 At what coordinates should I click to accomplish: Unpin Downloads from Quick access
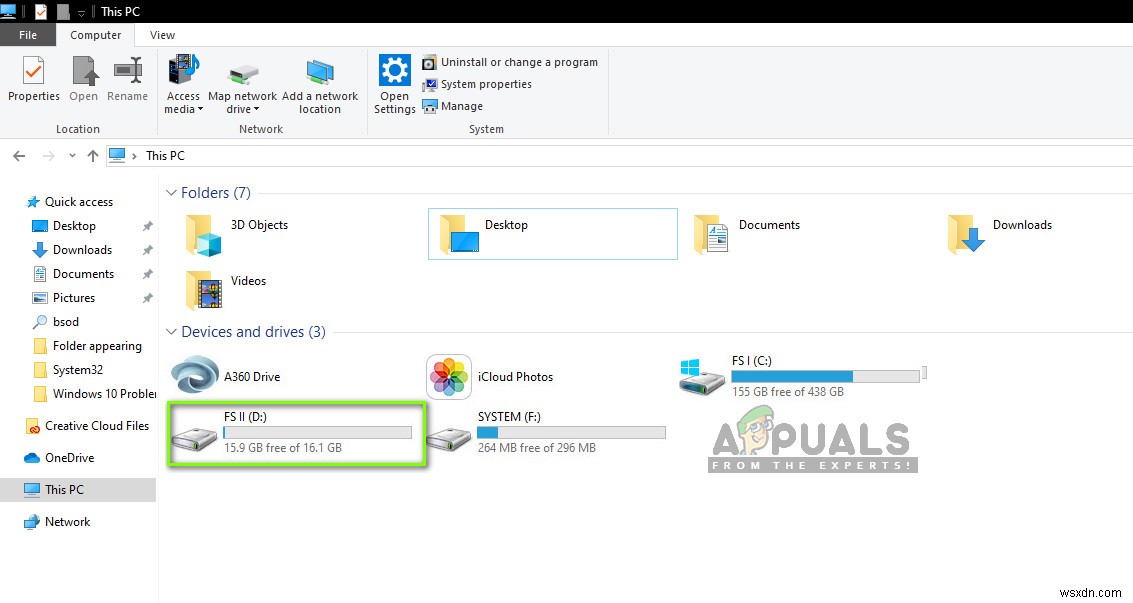click(x=147, y=250)
